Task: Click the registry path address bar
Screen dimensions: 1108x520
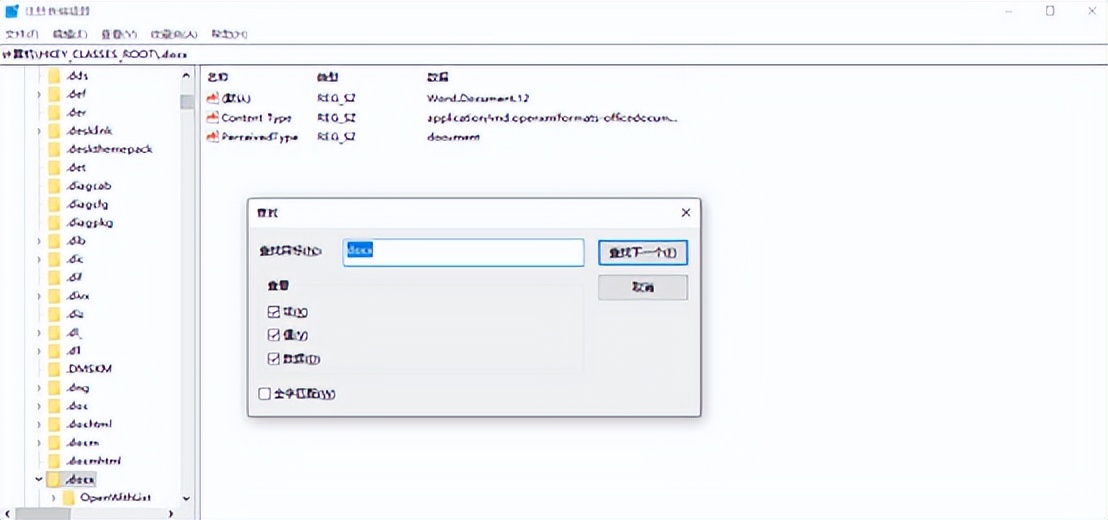Action: 554,54
